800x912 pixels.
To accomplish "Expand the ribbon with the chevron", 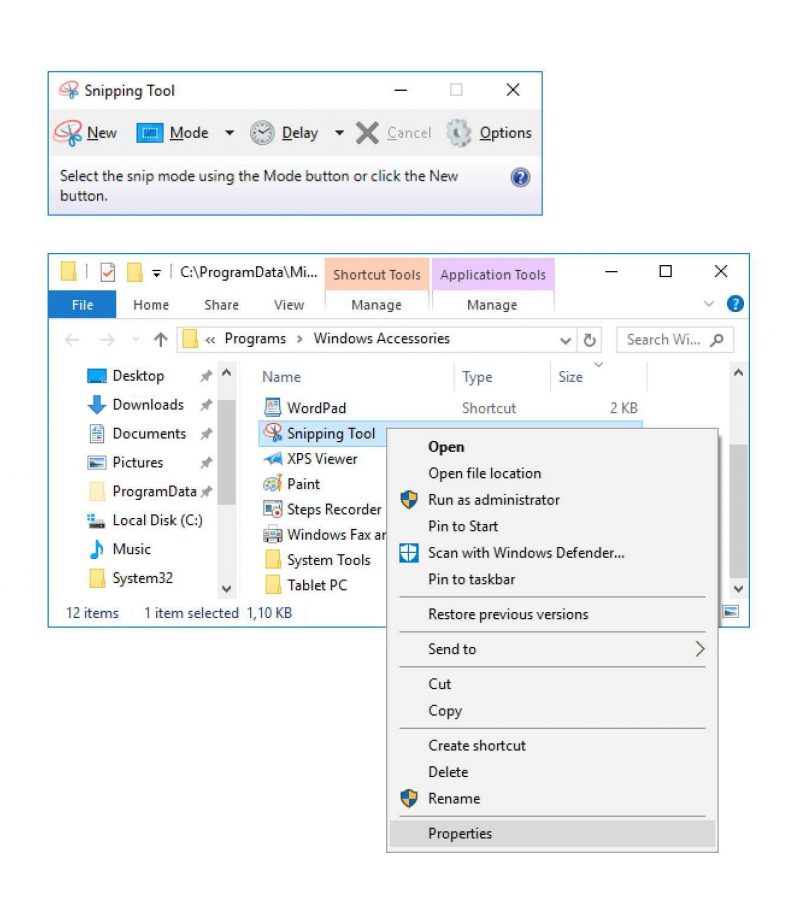I will tap(709, 304).
